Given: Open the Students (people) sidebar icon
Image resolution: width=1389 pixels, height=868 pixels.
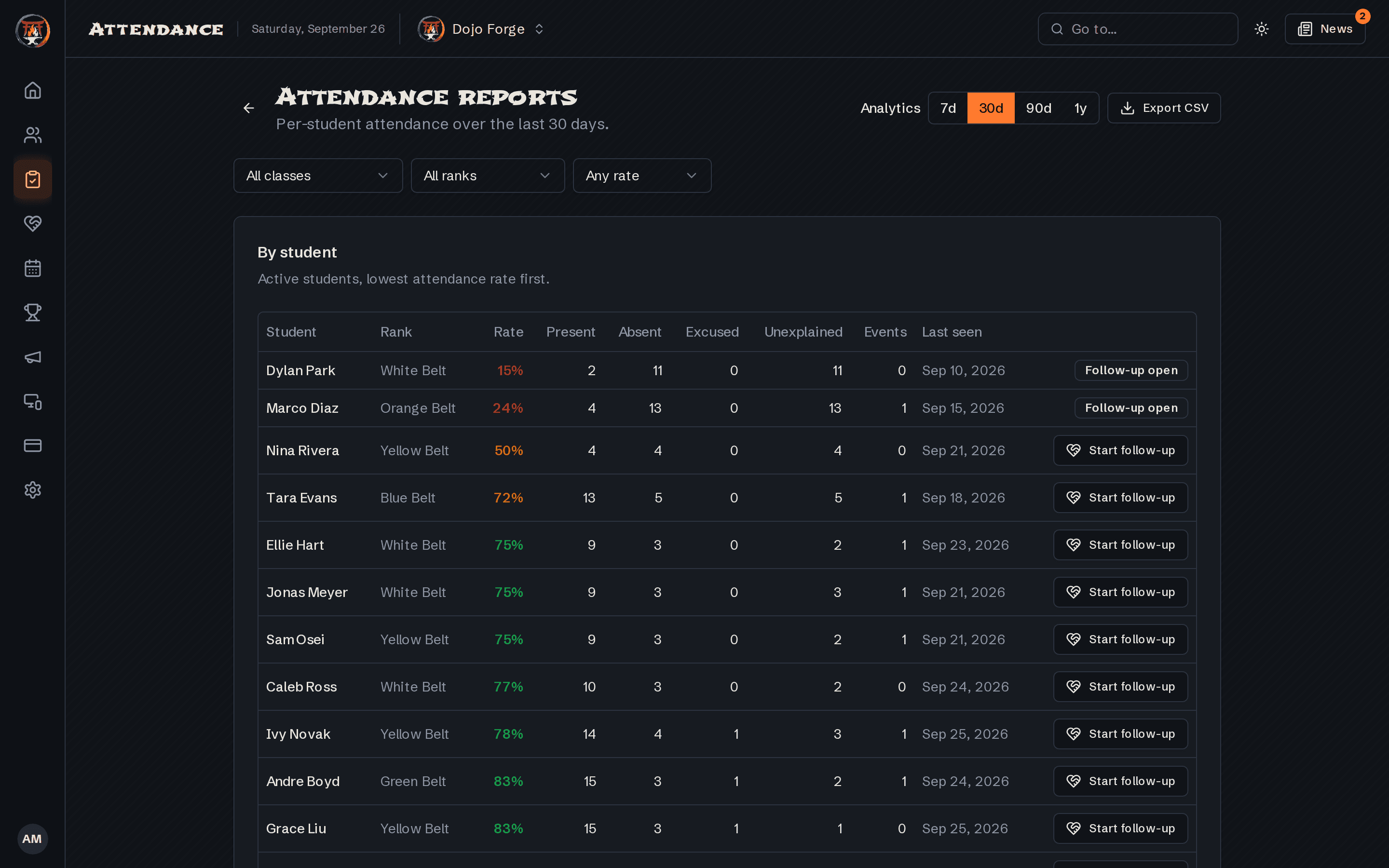Looking at the screenshot, I should tap(33, 135).
